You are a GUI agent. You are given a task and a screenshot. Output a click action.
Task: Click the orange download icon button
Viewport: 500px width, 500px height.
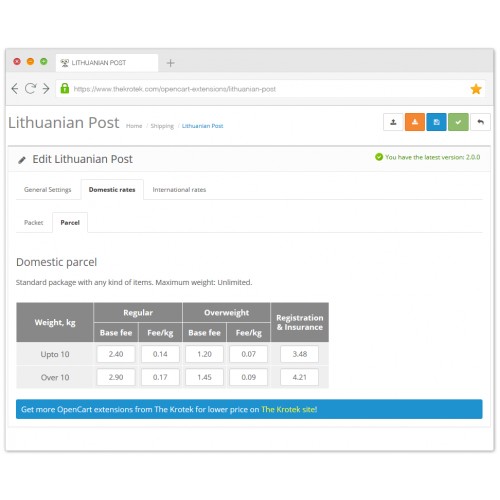[415, 122]
